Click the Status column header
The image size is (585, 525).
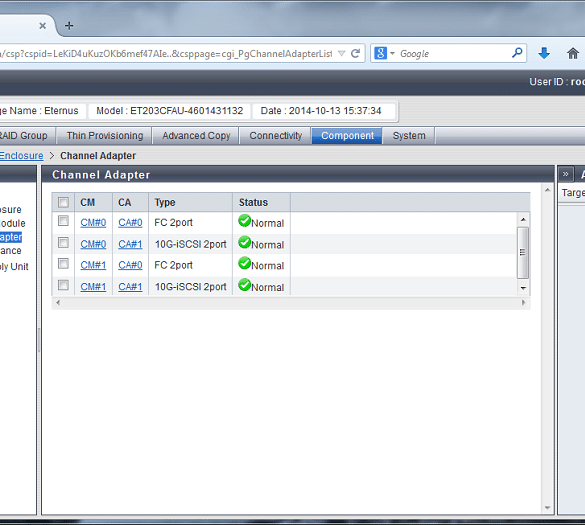(262, 202)
